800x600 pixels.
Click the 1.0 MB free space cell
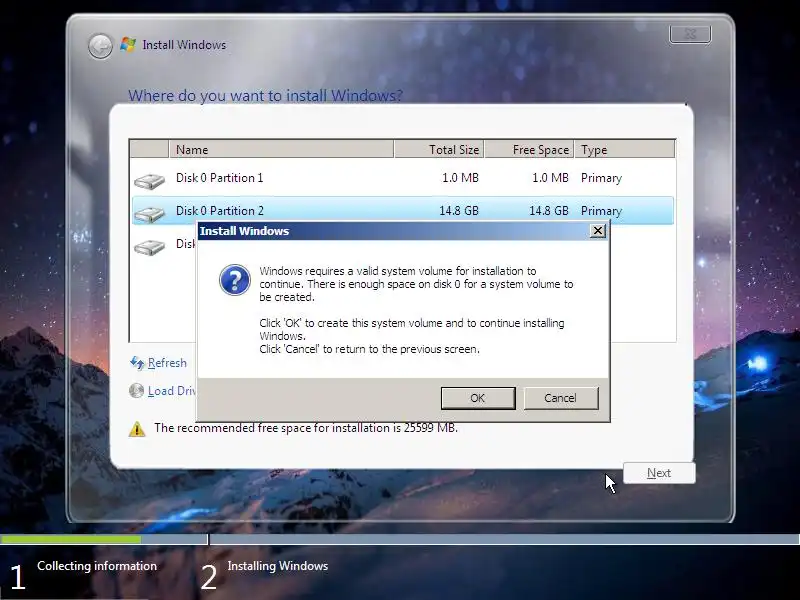click(x=550, y=178)
